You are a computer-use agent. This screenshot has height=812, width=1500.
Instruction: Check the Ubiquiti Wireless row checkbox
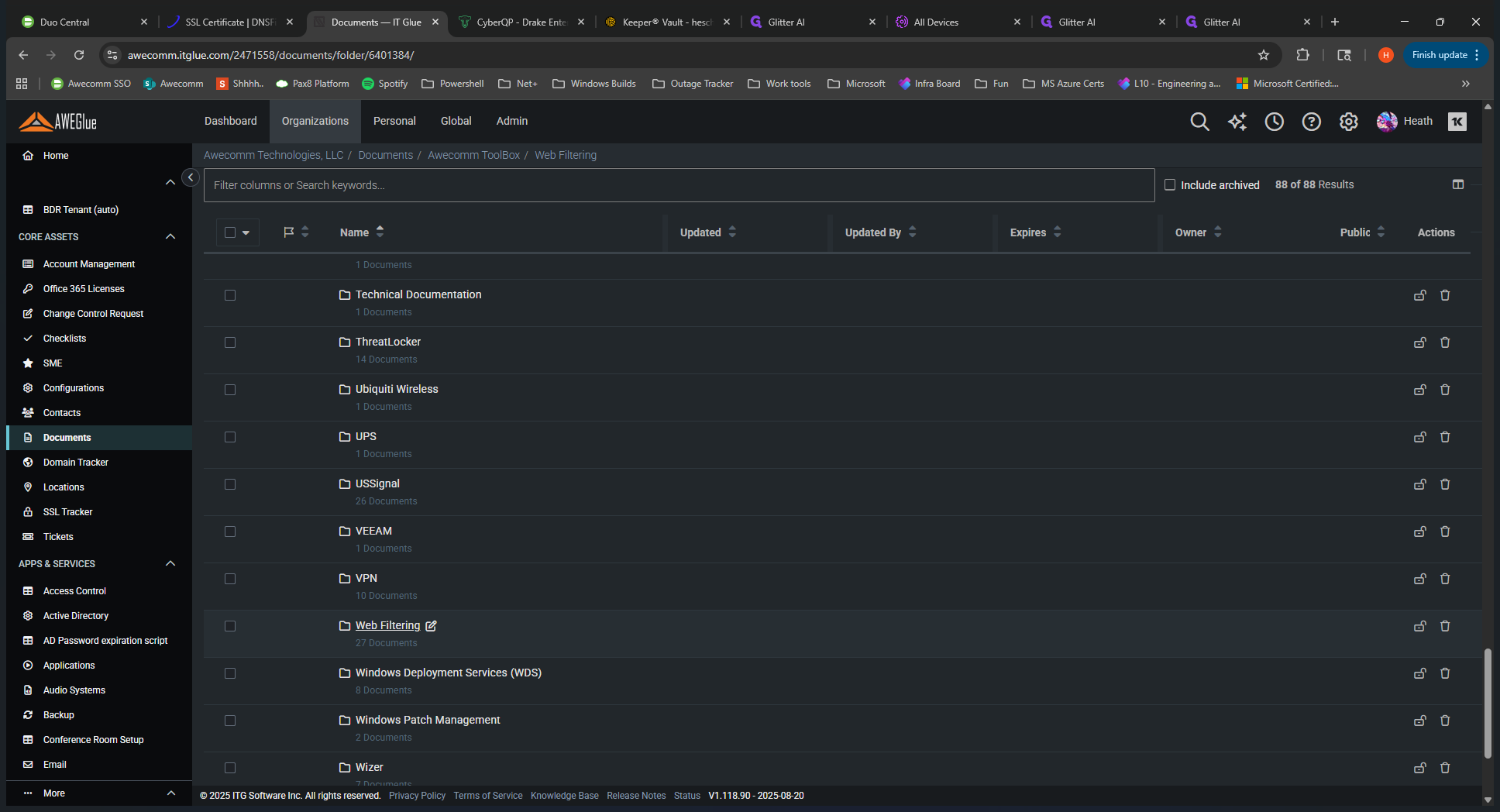point(230,390)
